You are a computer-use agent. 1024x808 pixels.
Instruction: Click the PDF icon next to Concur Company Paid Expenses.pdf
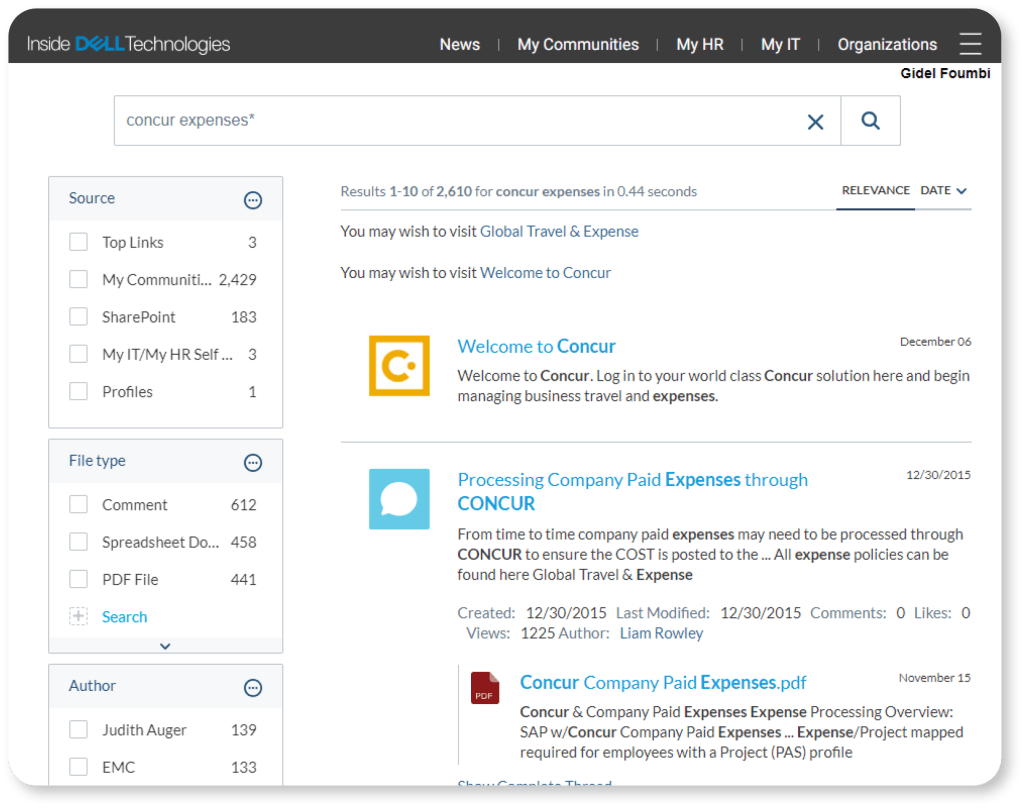[485, 688]
